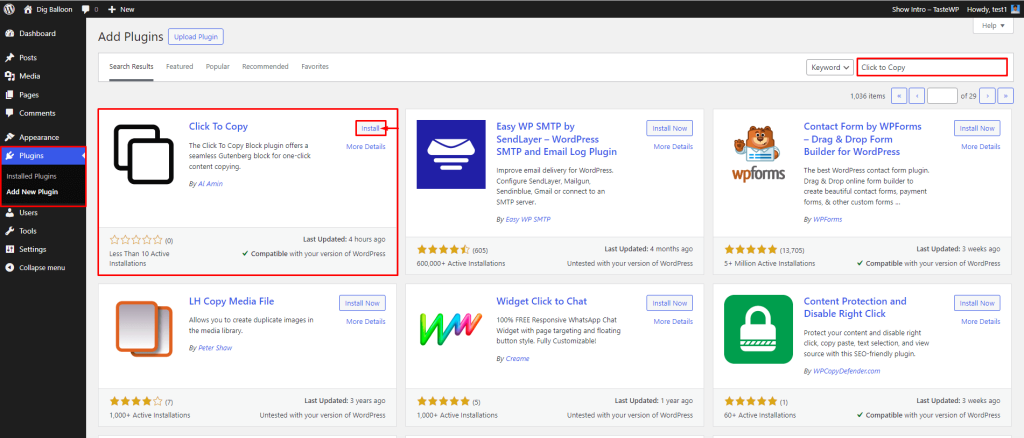View More Details for Click To Copy
The height and width of the screenshot is (438, 1024).
pyautogui.click(x=366, y=147)
